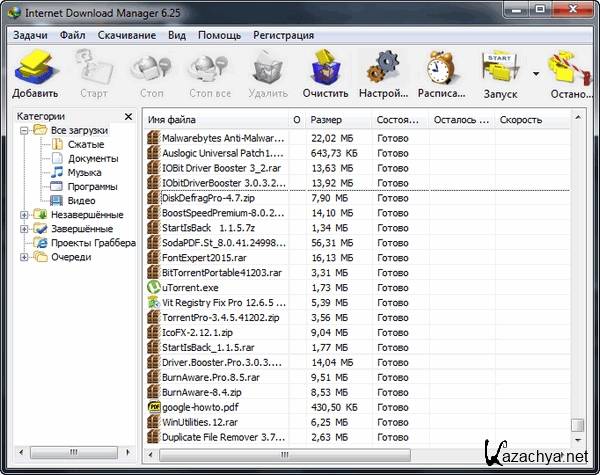Expand the Незавершённые category
Viewport: 600px width, 475px height.
coord(25,215)
